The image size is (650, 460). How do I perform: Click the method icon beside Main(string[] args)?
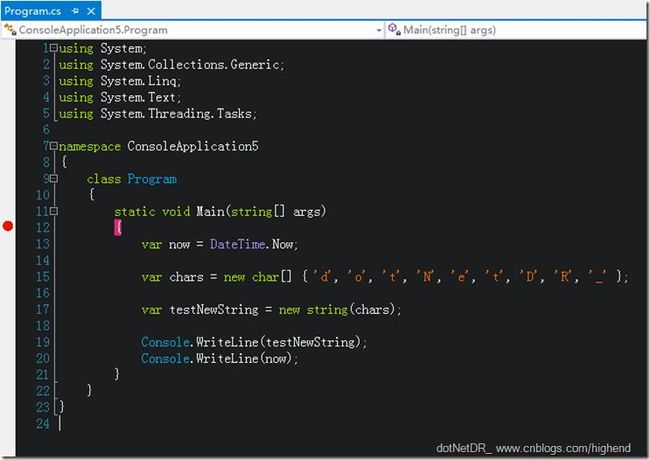pyautogui.click(x=394, y=29)
